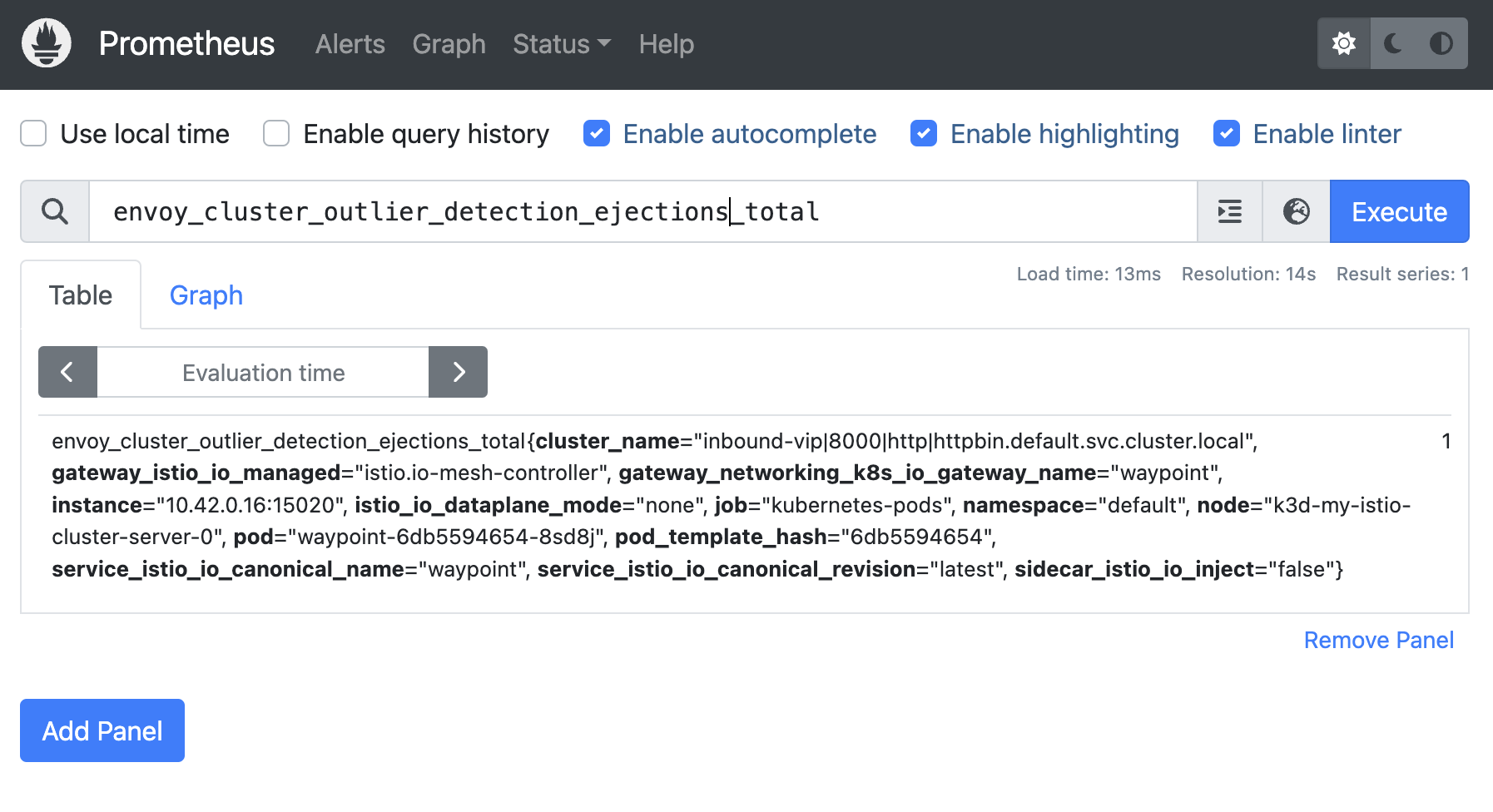Go to previous evaluation time
The height and width of the screenshot is (812, 1493).
[67, 372]
